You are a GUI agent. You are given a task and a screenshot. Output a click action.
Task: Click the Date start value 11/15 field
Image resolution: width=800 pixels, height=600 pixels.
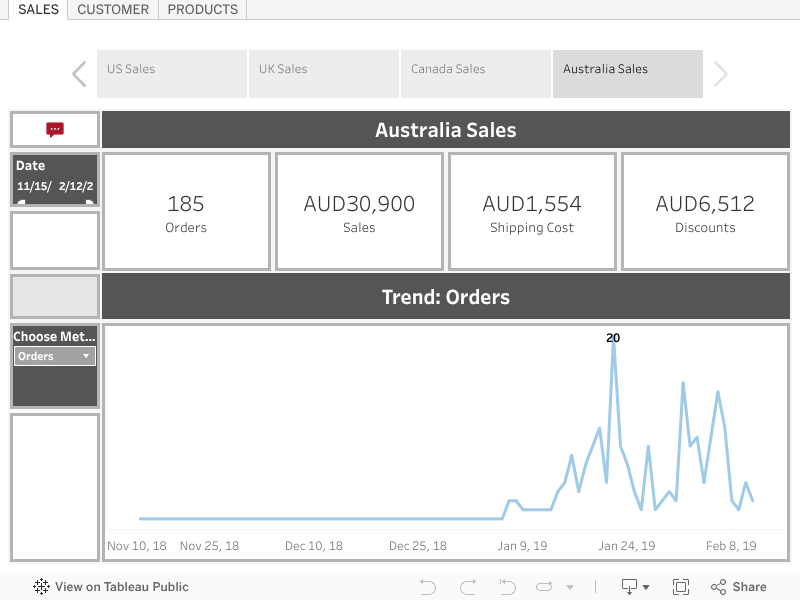point(33,186)
